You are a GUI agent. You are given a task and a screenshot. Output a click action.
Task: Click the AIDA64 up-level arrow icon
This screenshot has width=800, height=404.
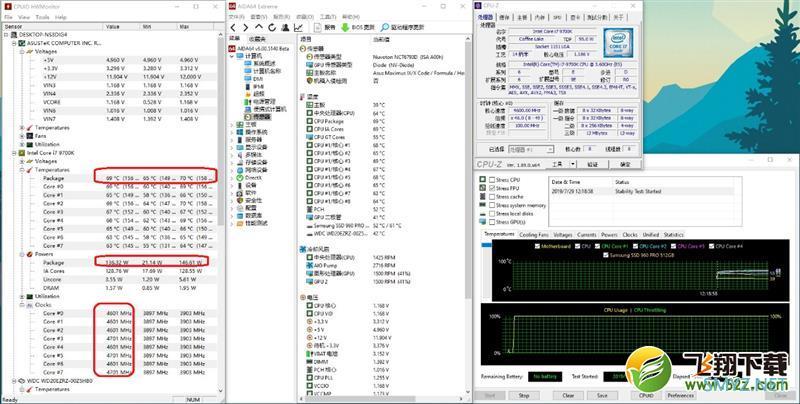(259, 28)
